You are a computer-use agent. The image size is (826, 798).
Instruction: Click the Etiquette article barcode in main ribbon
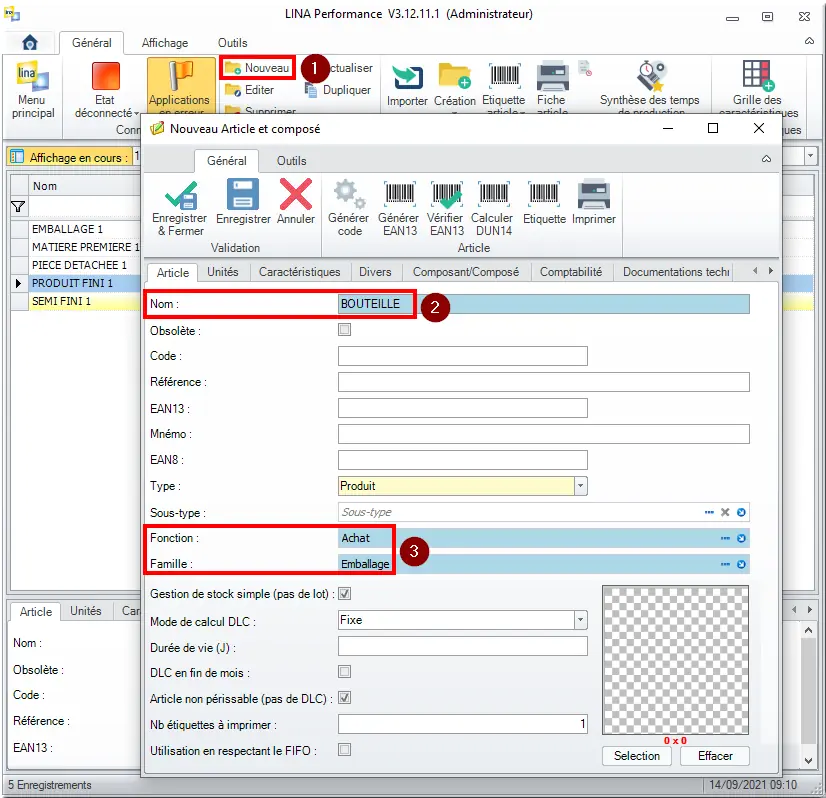point(504,76)
